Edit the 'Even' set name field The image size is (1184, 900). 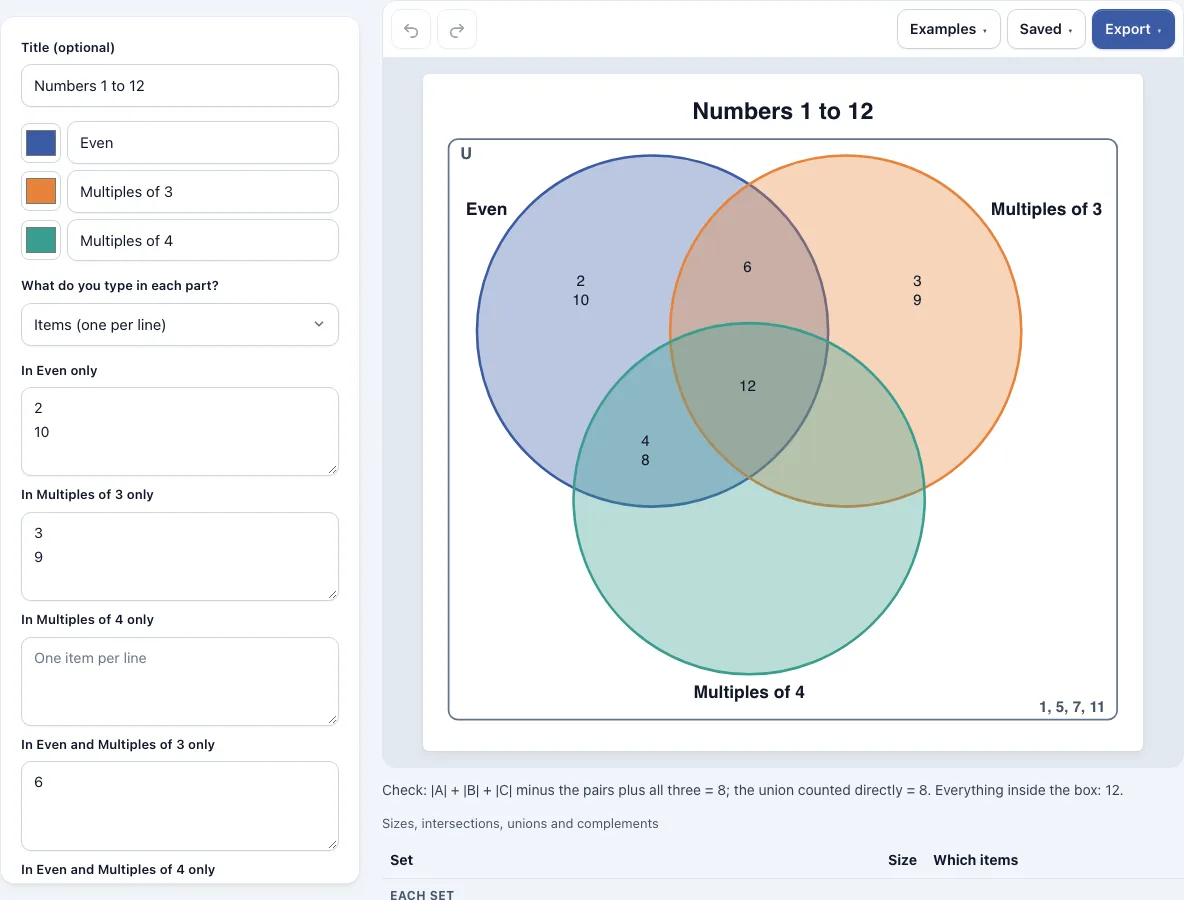click(202, 143)
